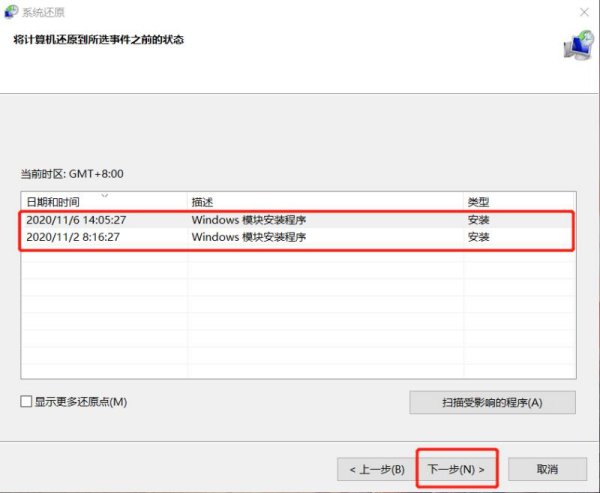The image size is (600, 493).
Task: Click Windows 模块安装程序 description in the 11/2 row
Action: click(x=248, y=237)
